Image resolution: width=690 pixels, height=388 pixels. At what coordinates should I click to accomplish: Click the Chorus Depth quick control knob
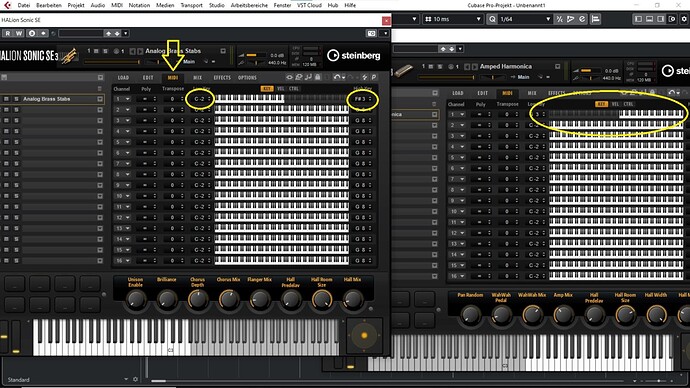(198, 299)
